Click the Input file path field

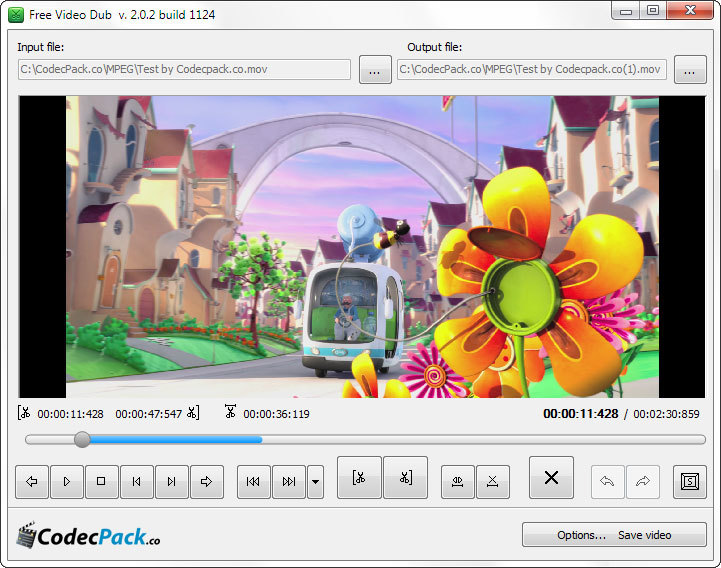[x=184, y=69]
